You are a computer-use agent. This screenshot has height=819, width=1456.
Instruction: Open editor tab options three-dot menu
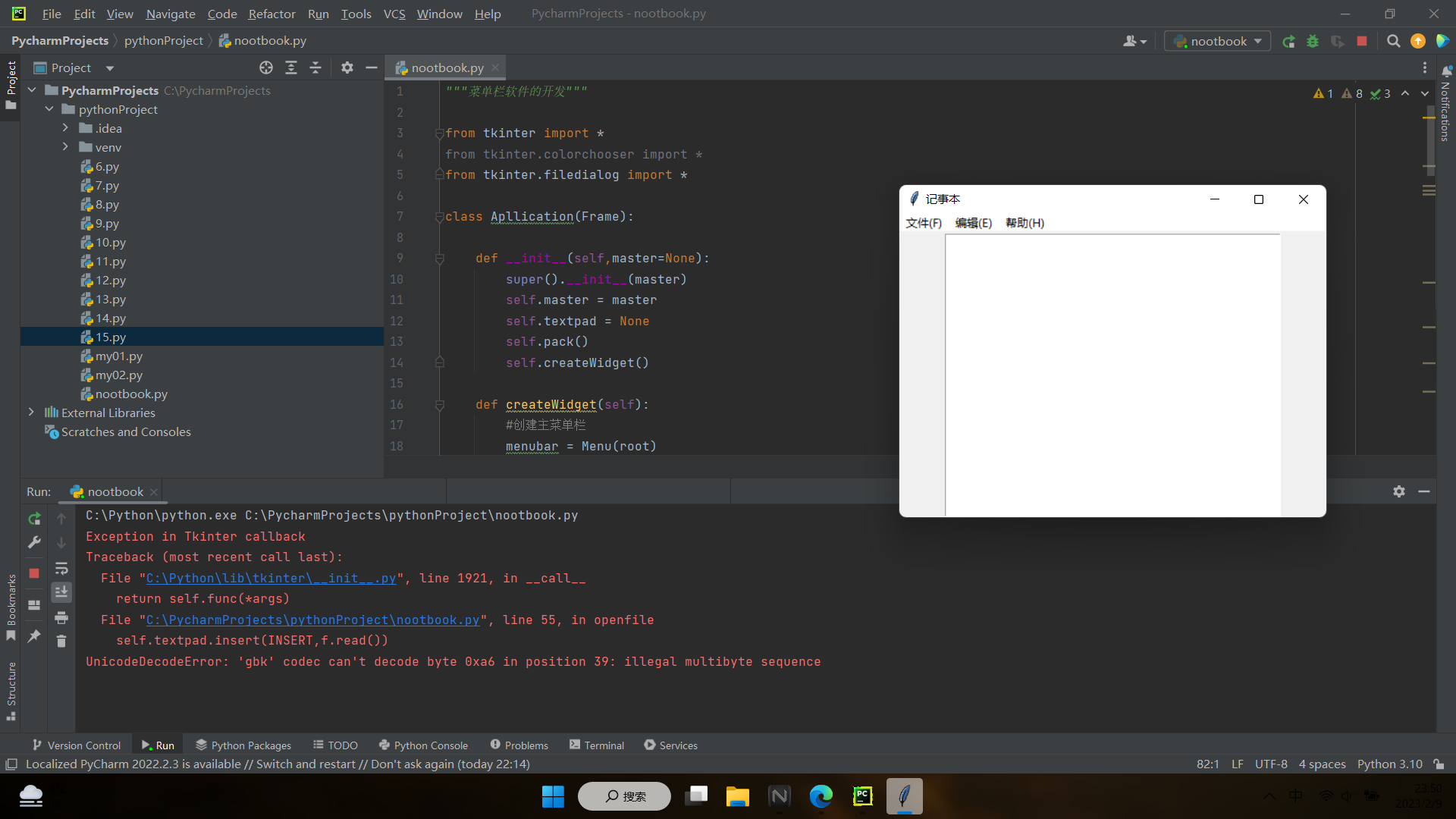(1425, 67)
